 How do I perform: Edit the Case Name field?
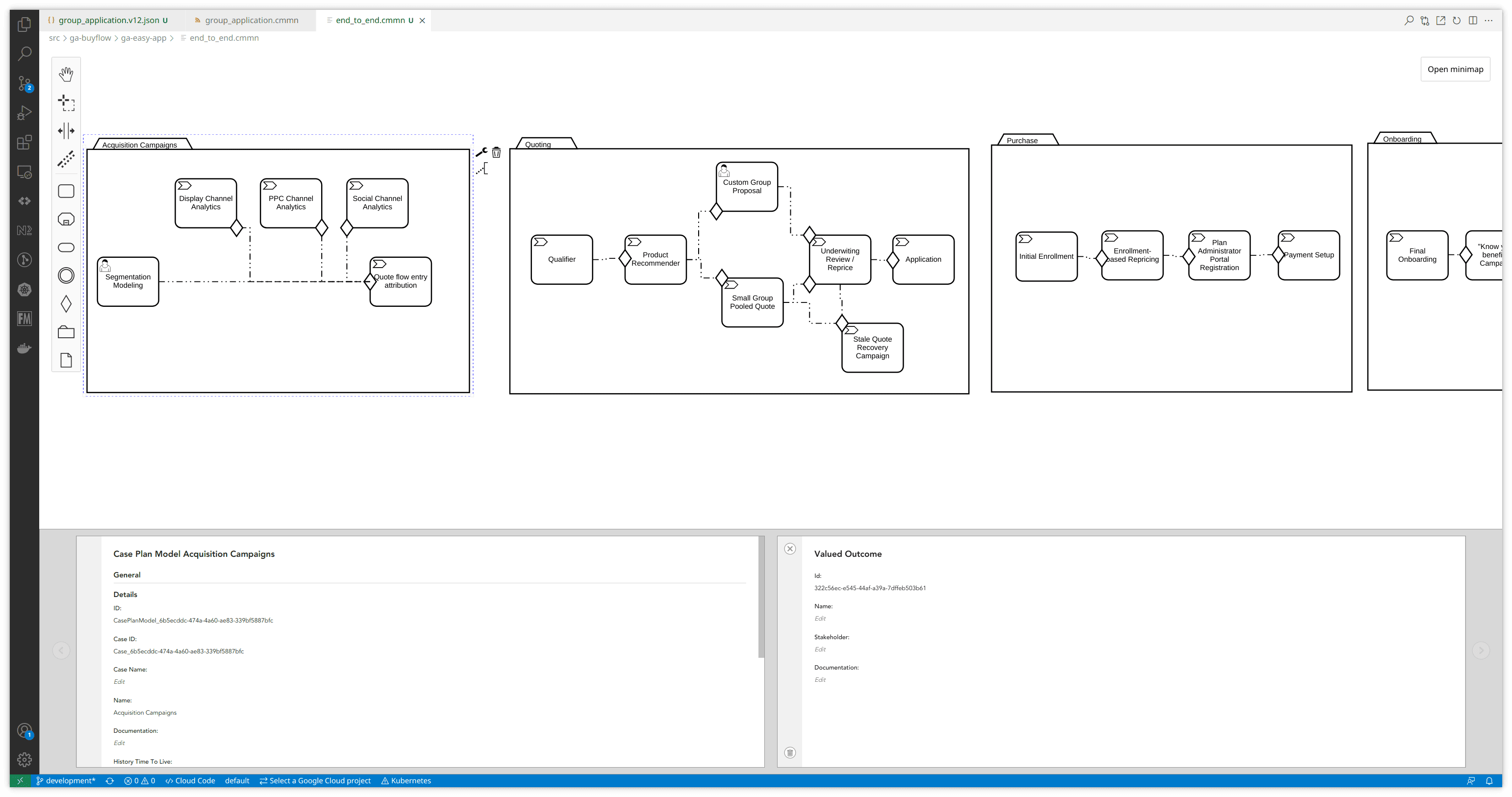[x=119, y=682]
